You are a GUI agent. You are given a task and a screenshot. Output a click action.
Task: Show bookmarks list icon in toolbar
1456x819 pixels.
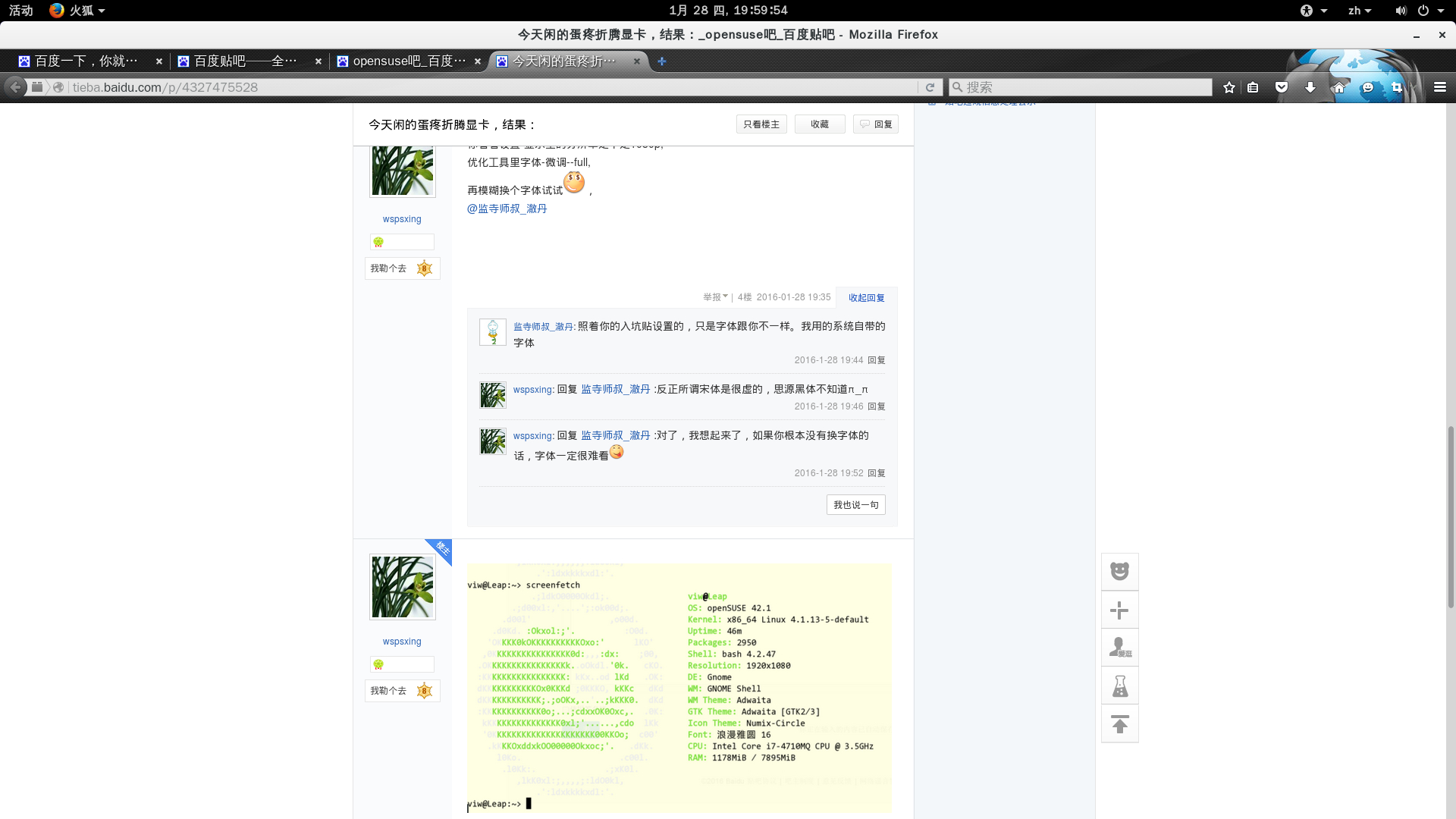[1253, 87]
